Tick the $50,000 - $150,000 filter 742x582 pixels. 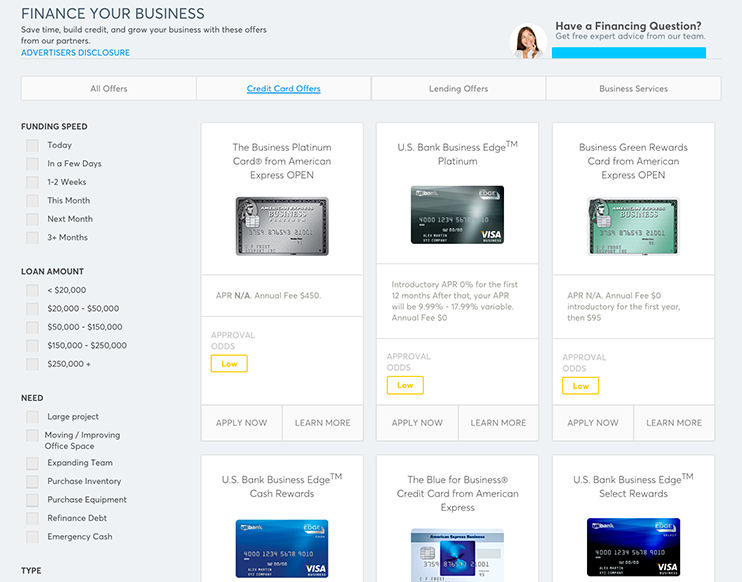32,327
